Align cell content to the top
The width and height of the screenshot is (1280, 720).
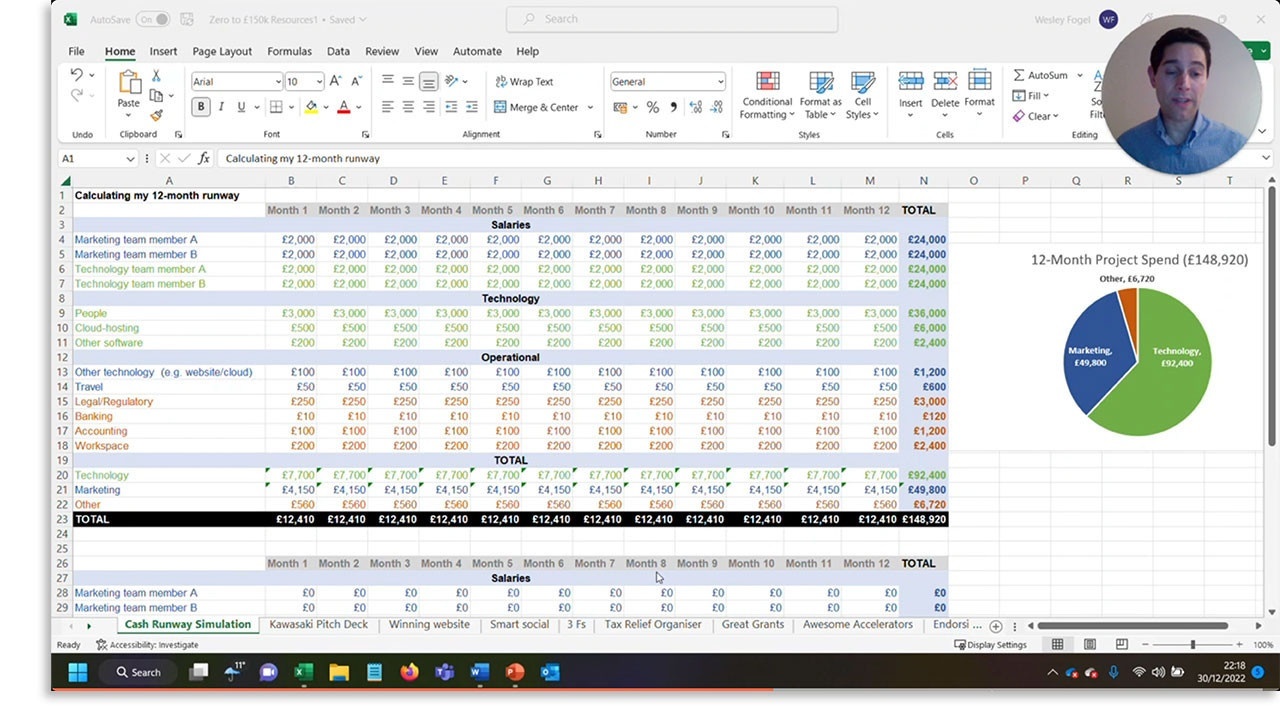387,81
